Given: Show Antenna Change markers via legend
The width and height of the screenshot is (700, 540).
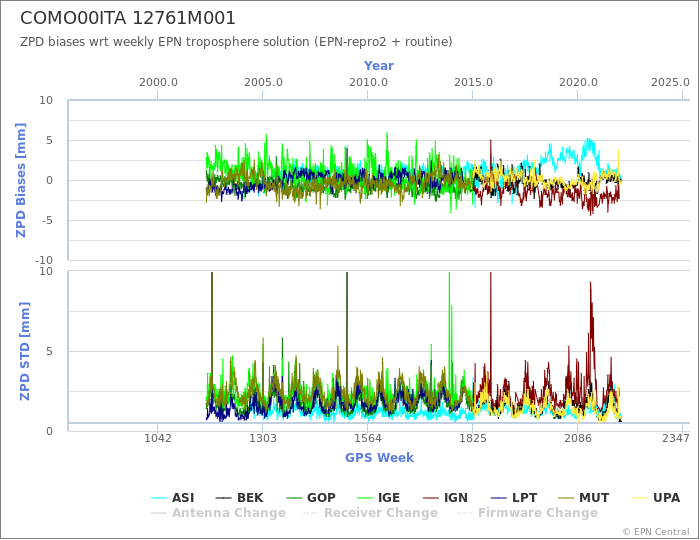Looking at the screenshot, I should (x=218, y=513).
